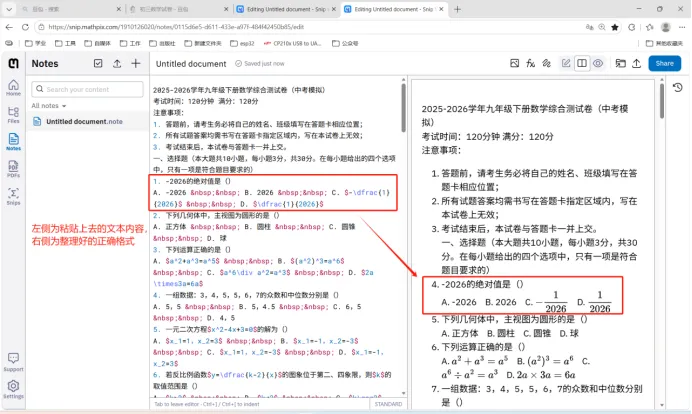Click the blue Share button
Image resolution: width=692 pixels, height=414 pixels.
[664, 64]
